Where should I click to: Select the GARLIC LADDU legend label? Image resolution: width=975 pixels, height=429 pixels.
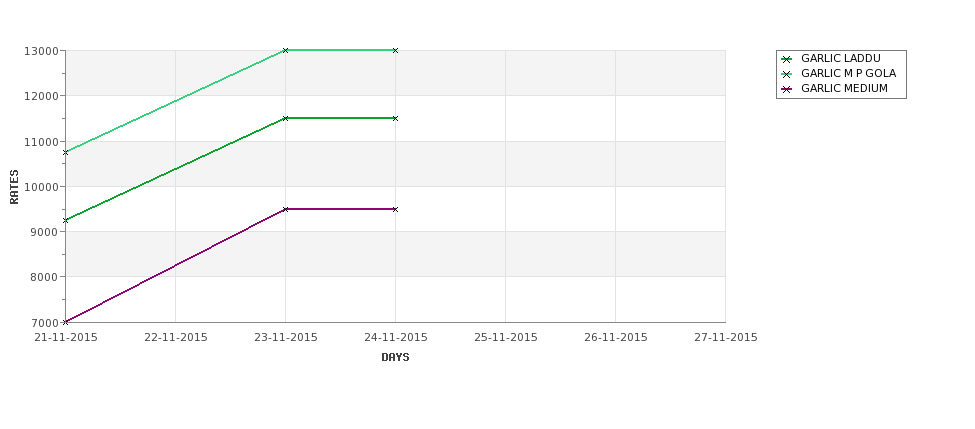[841, 58]
